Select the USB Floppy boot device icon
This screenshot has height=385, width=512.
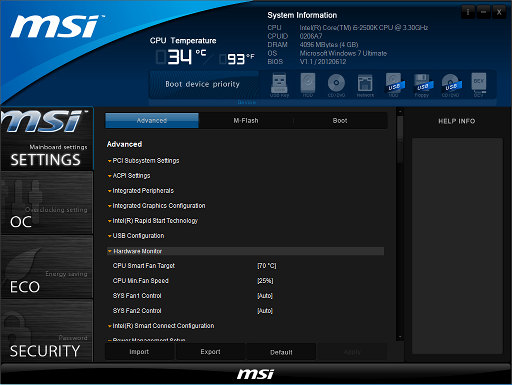pyautogui.click(x=422, y=85)
